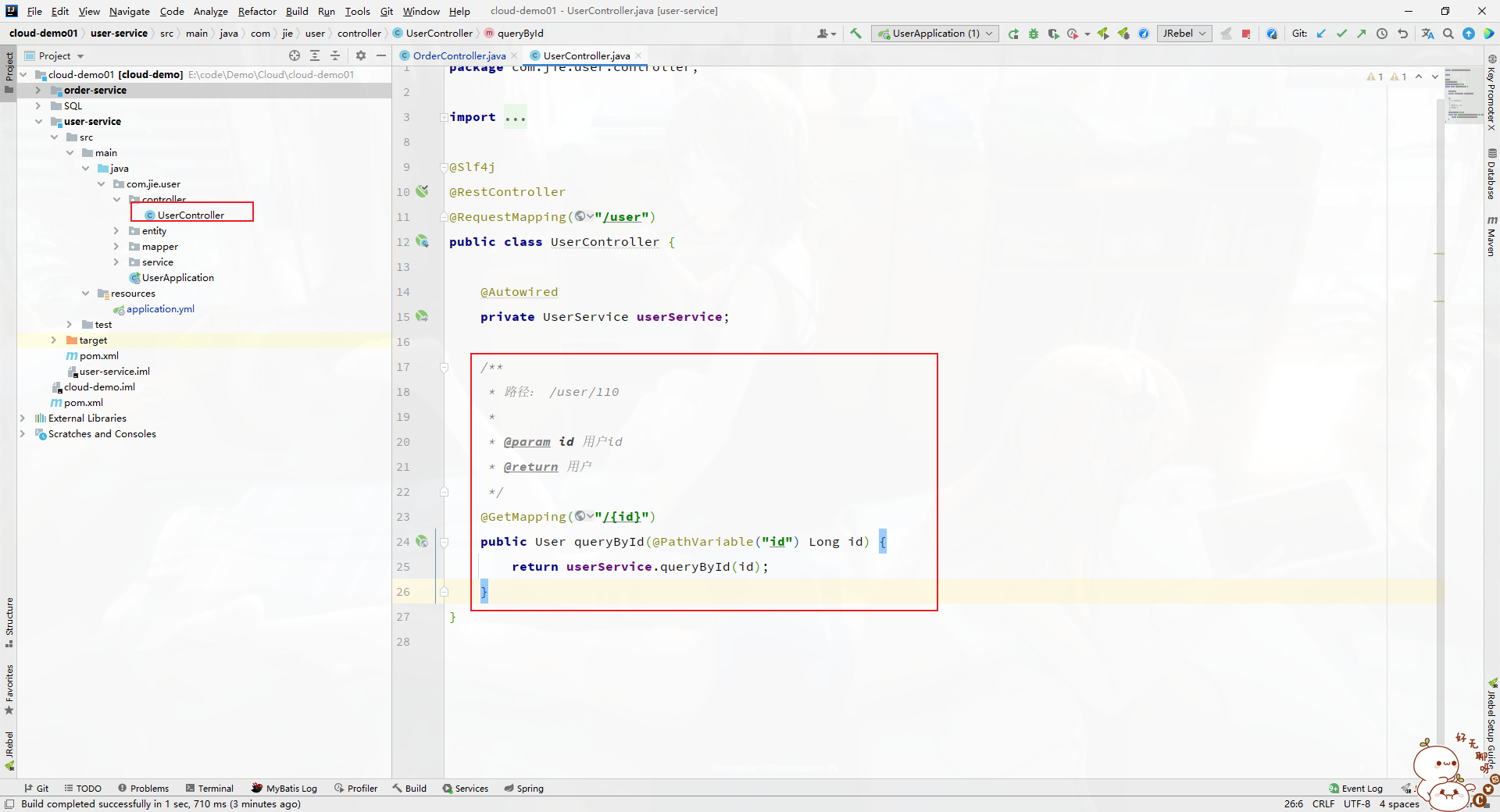The image size is (1500, 812).
Task: Open Project panel options with the gear icon
Action: (361, 55)
